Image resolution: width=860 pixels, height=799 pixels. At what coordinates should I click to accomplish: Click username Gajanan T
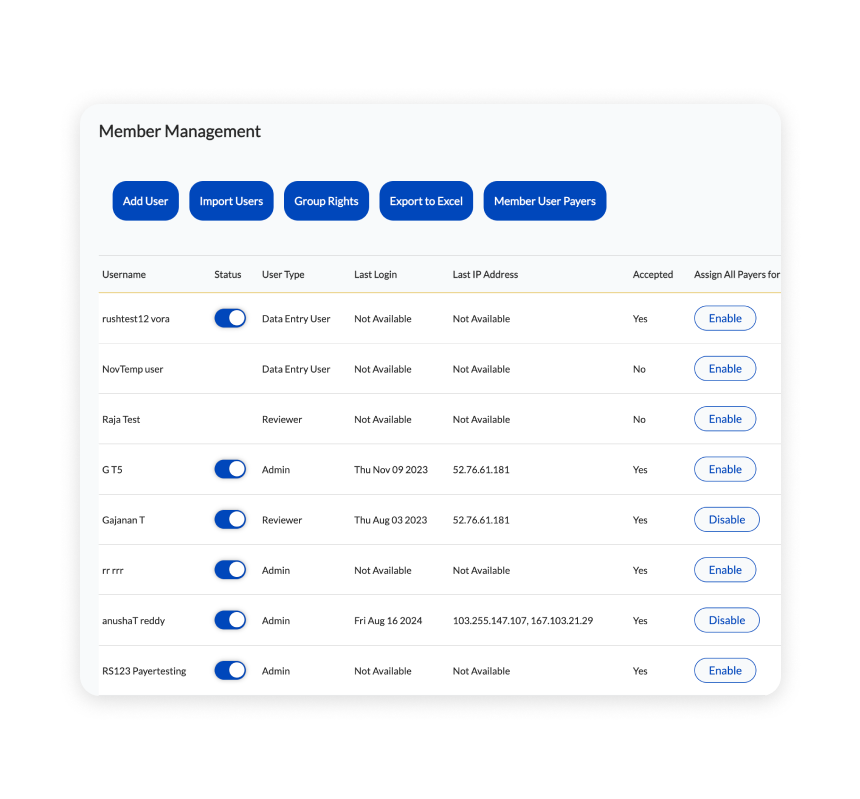coord(123,520)
